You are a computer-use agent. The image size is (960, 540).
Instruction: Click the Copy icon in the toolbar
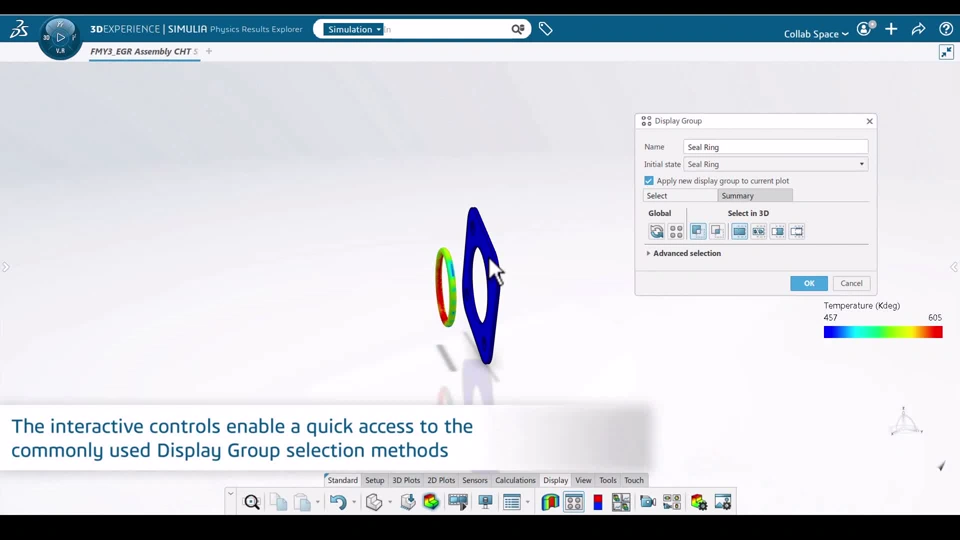(x=279, y=502)
